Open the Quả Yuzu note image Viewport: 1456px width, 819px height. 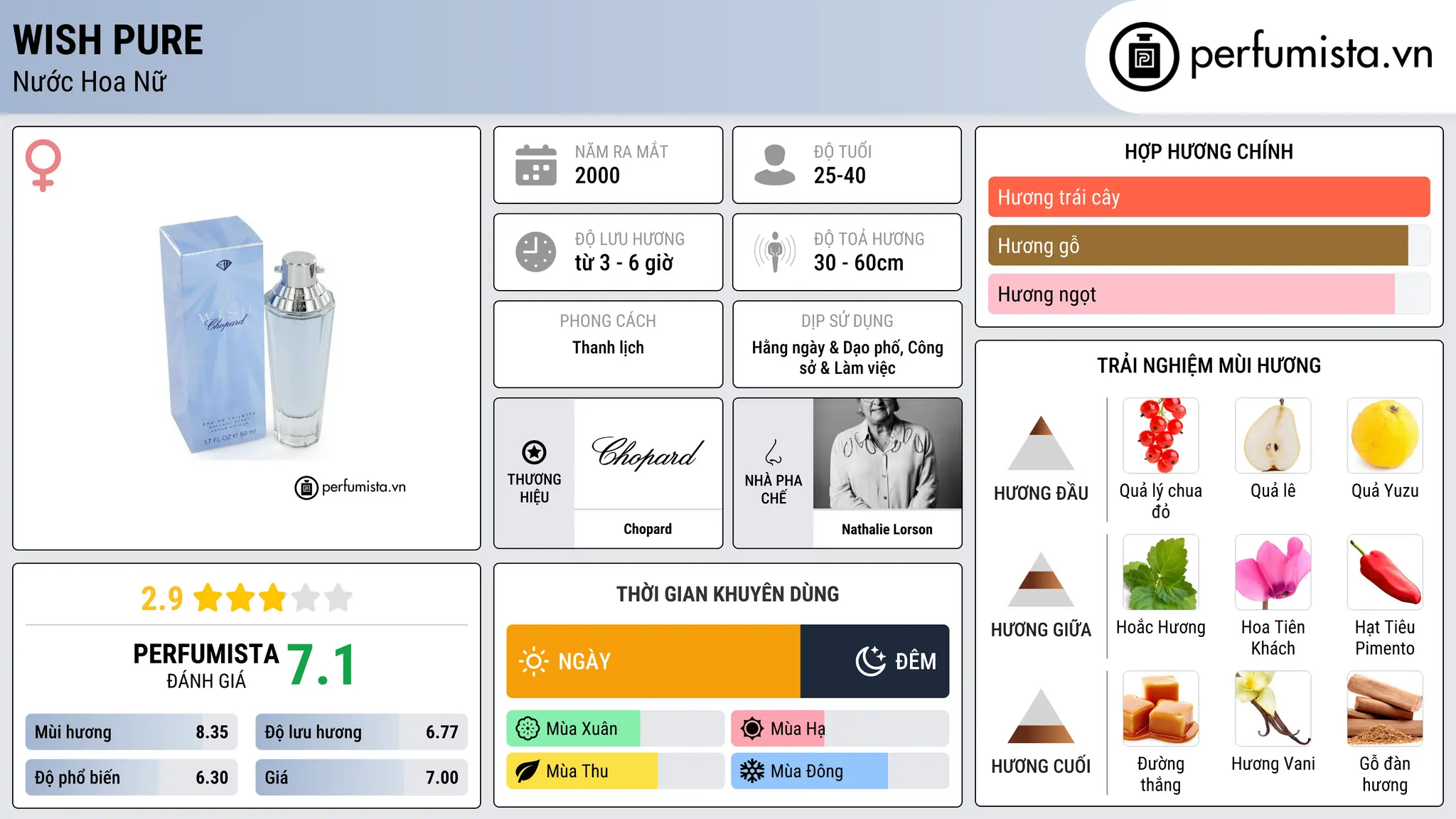(x=1385, y=436)
